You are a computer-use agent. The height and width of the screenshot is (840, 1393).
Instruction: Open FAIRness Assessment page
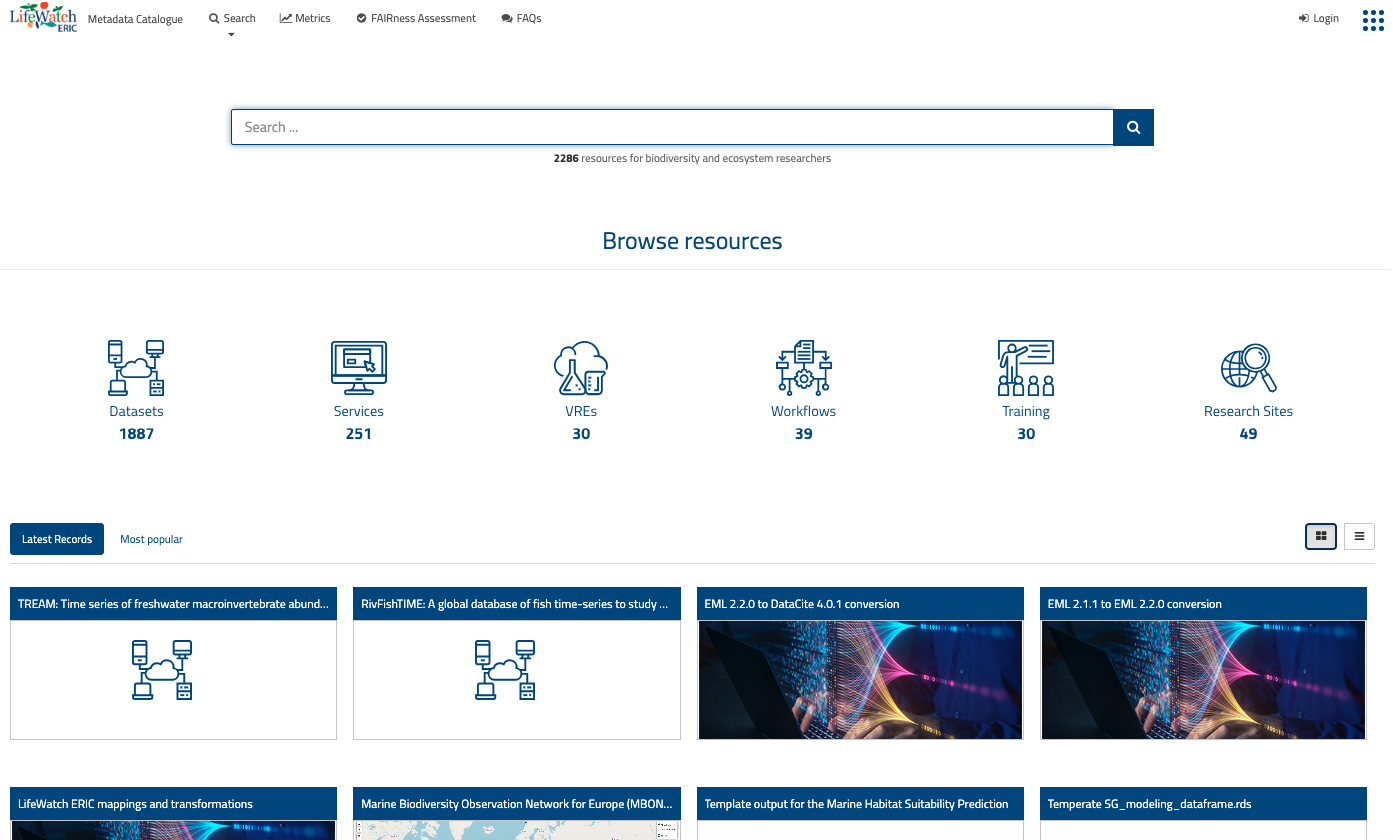coord(416,18)
